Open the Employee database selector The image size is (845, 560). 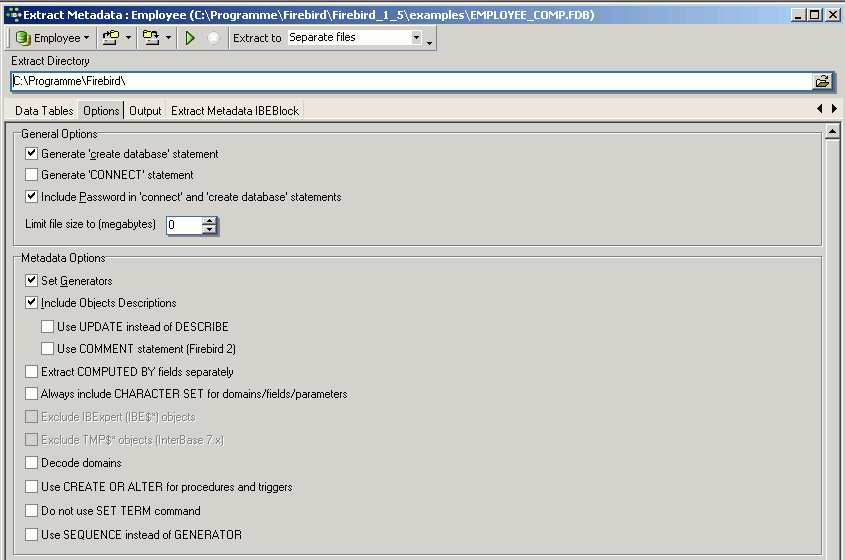pyautogui.click(x=52, y=38)
